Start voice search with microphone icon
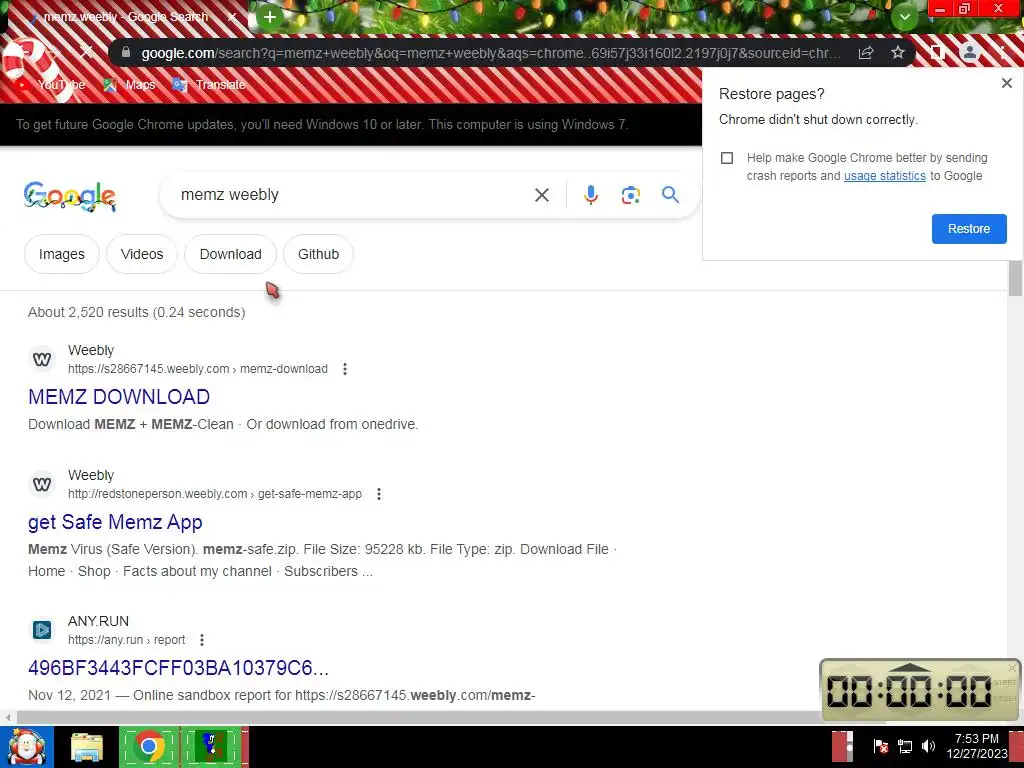 [x=591, y=195]
